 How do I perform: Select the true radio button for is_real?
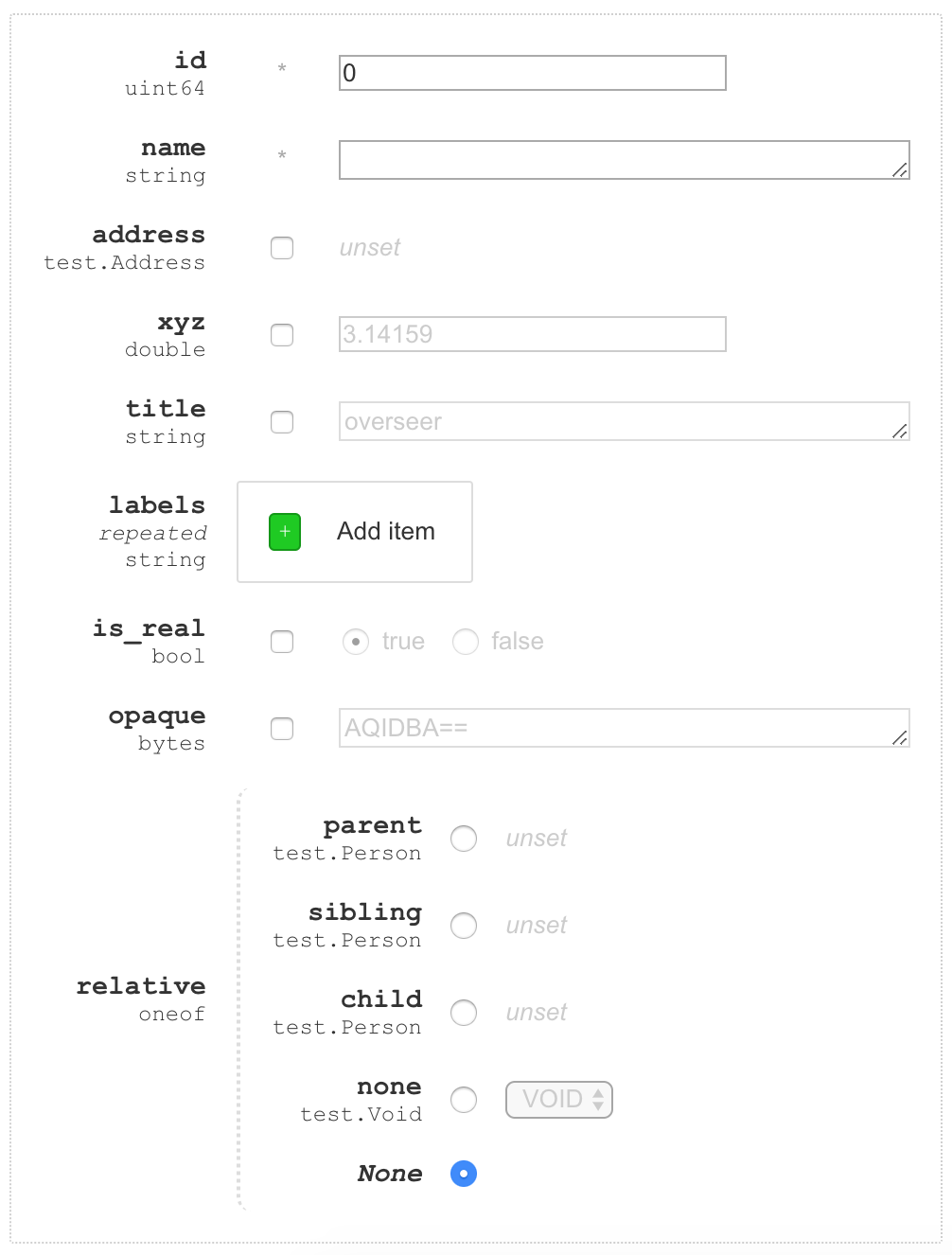pyautogui.click(x=355, y=642)
